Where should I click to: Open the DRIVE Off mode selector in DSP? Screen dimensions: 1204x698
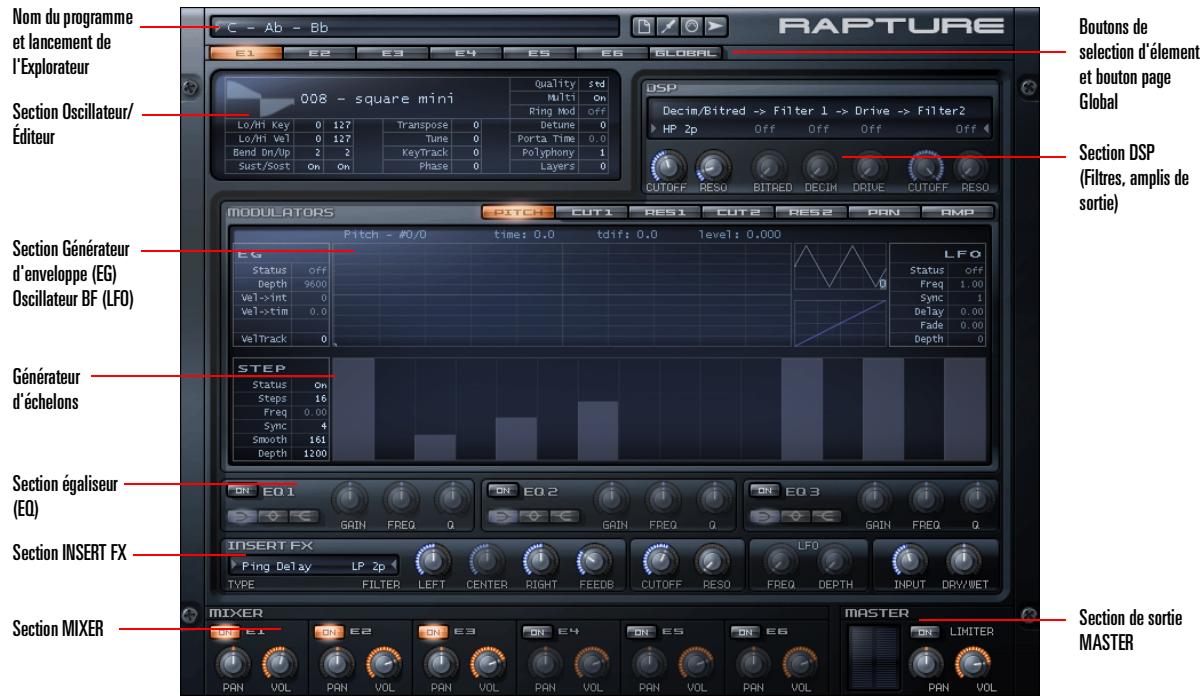pos(869,129)
